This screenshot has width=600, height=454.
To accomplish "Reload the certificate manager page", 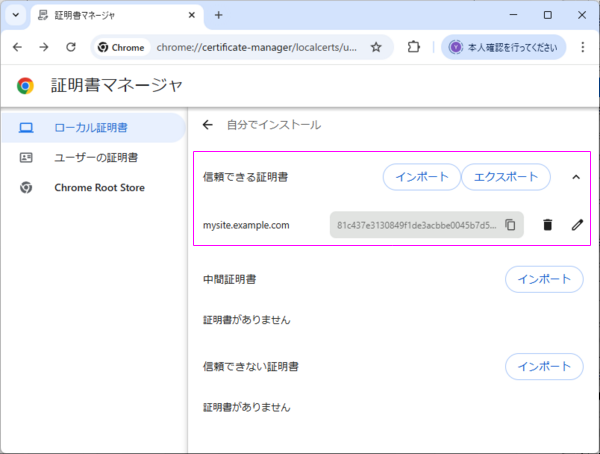I will (71, 47).
